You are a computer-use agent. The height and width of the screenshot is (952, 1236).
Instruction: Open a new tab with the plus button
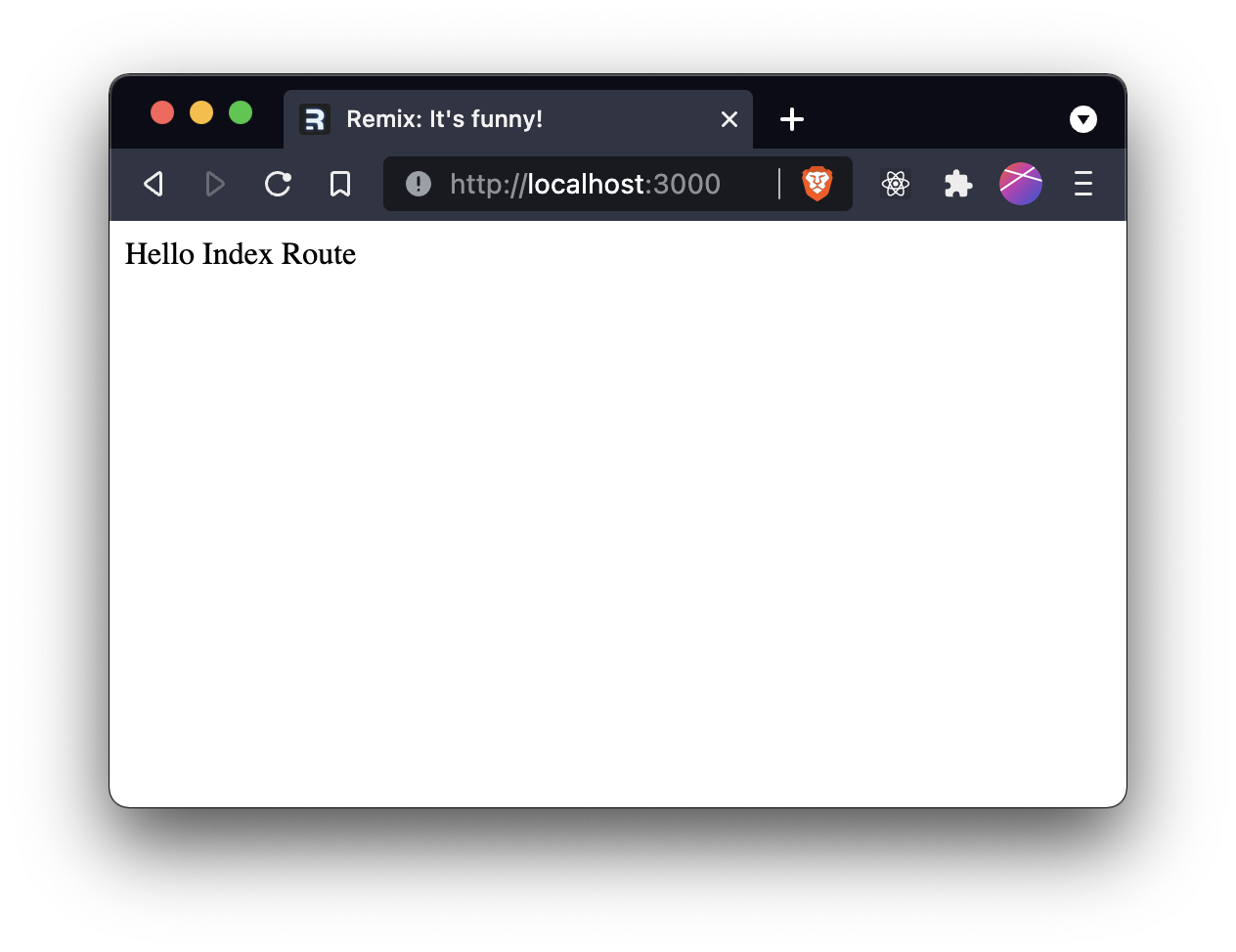(792, 119)
